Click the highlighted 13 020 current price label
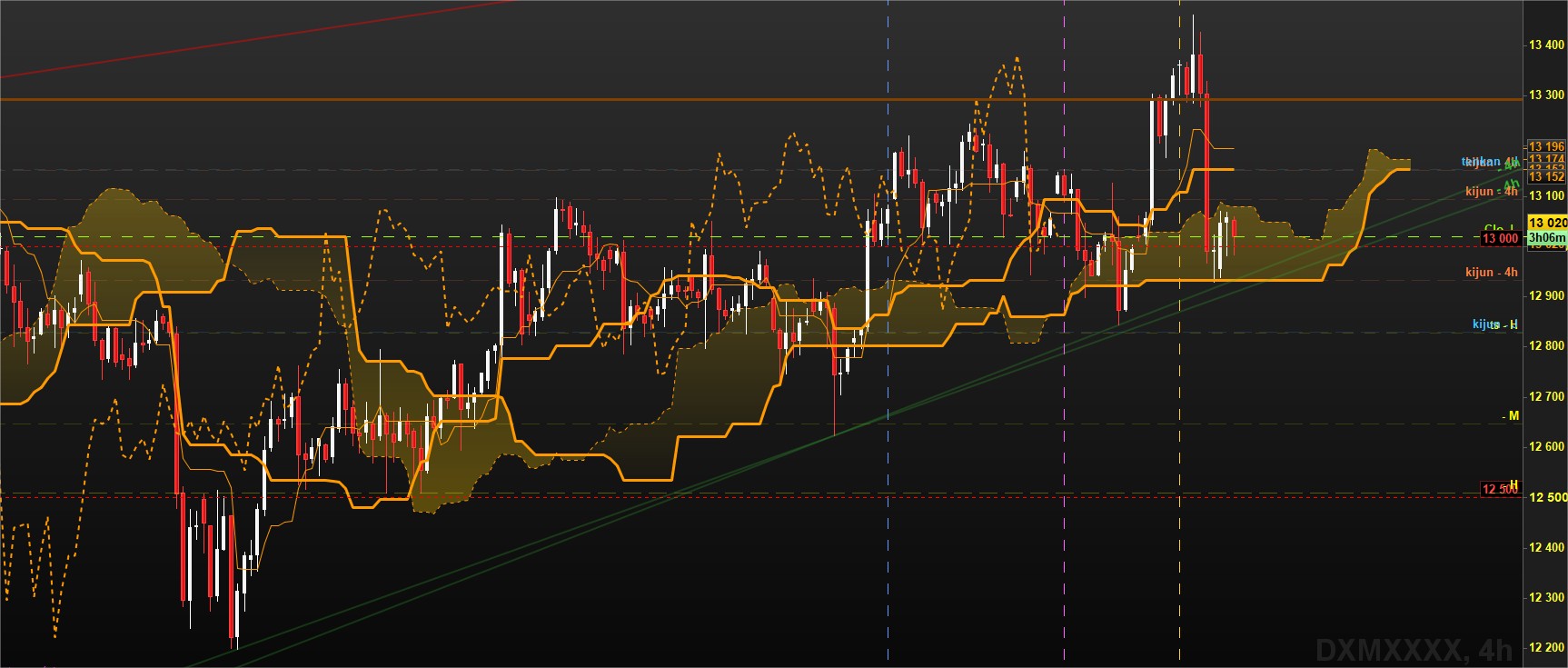This screenshot has width=1568, height=668. click(x=1546, y=223)
